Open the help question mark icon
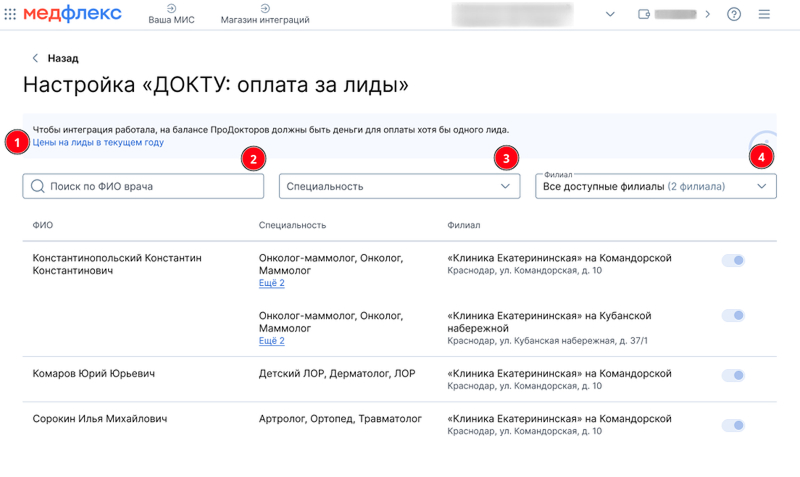 pyautogui.click(x=734, y=14)
